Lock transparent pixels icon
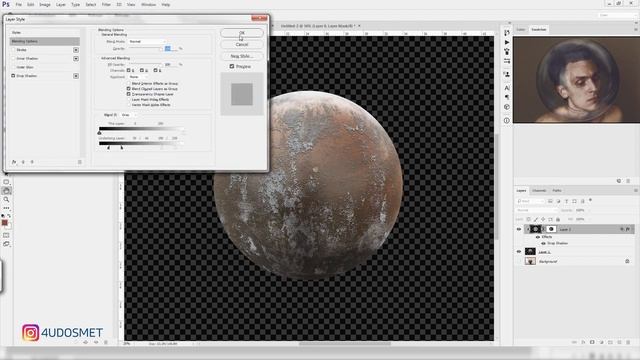 click(529, 219)
